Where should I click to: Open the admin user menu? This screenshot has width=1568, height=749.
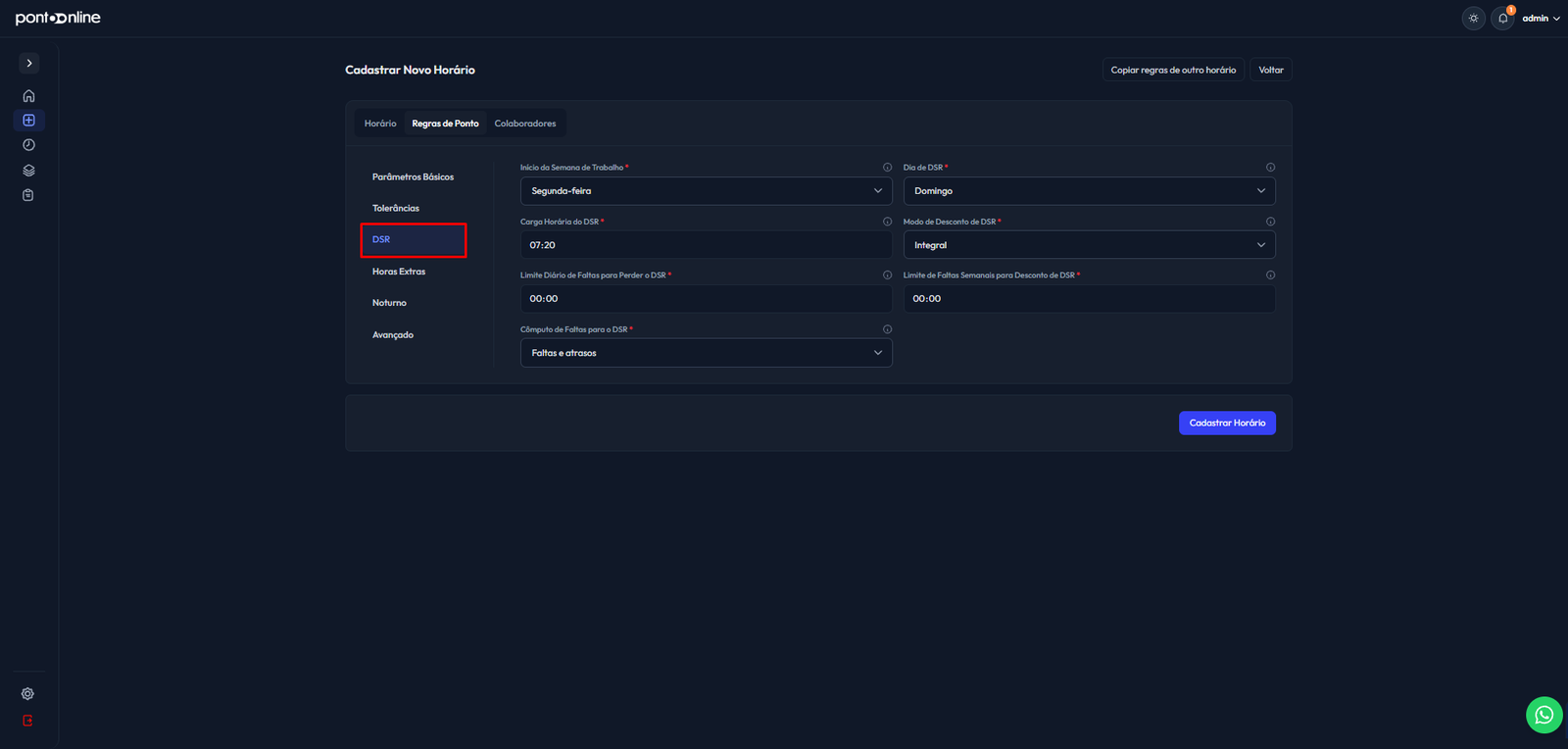1541,19
